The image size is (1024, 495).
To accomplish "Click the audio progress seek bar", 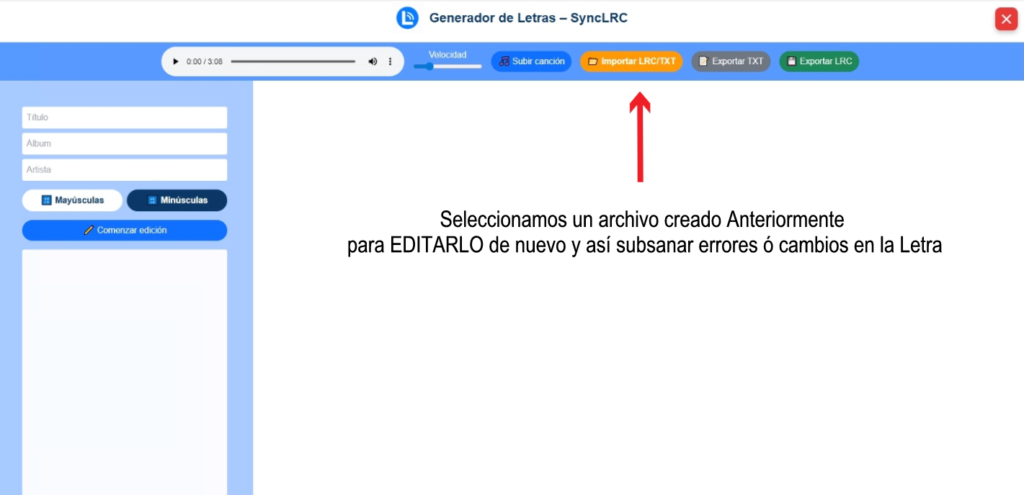I will click(292, 62).
